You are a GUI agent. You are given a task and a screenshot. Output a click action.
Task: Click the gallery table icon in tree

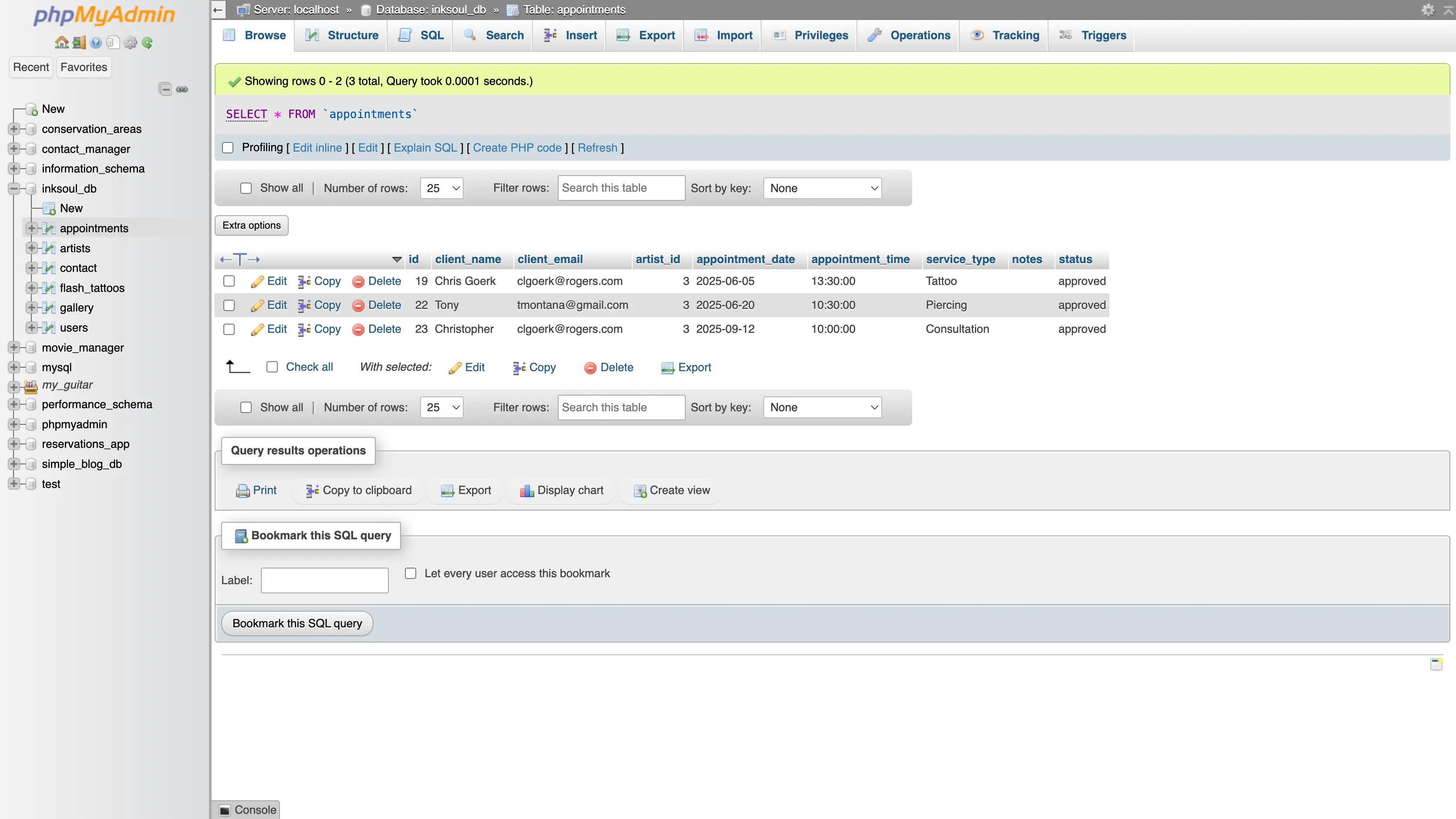pyautogui.click(x=49, y=308)
